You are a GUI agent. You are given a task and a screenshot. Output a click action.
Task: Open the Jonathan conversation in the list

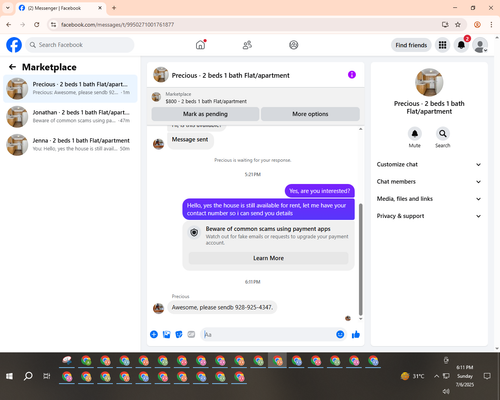[x=70, y=117]
